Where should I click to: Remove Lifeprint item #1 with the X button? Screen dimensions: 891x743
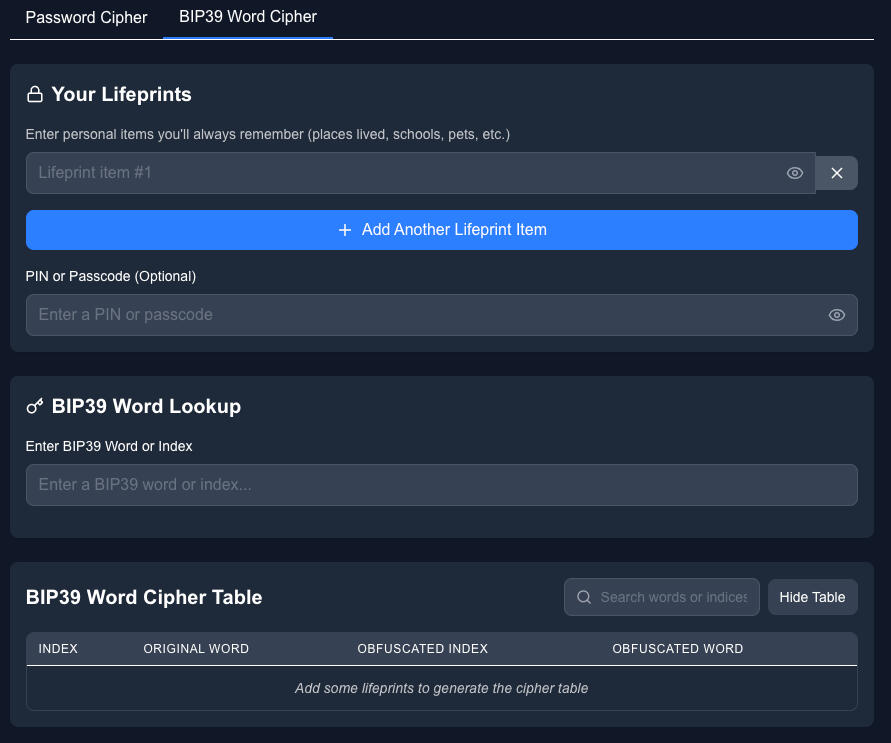tap(837, 173)
